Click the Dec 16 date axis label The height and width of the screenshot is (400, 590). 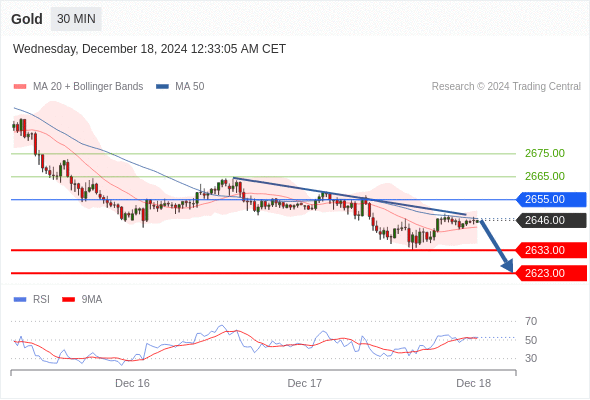tap(132, 383)
